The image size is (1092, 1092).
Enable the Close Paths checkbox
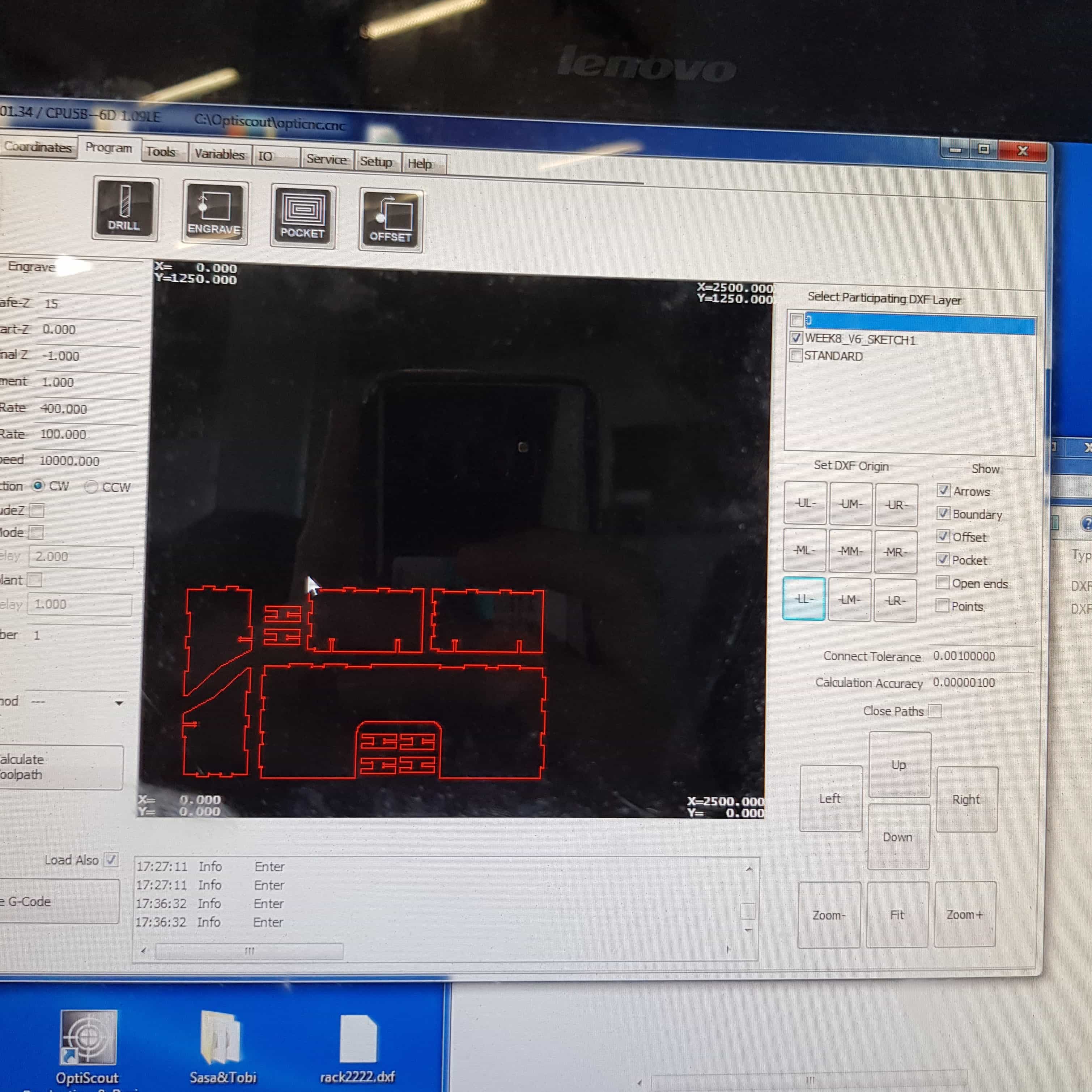(x=935, y=711)
